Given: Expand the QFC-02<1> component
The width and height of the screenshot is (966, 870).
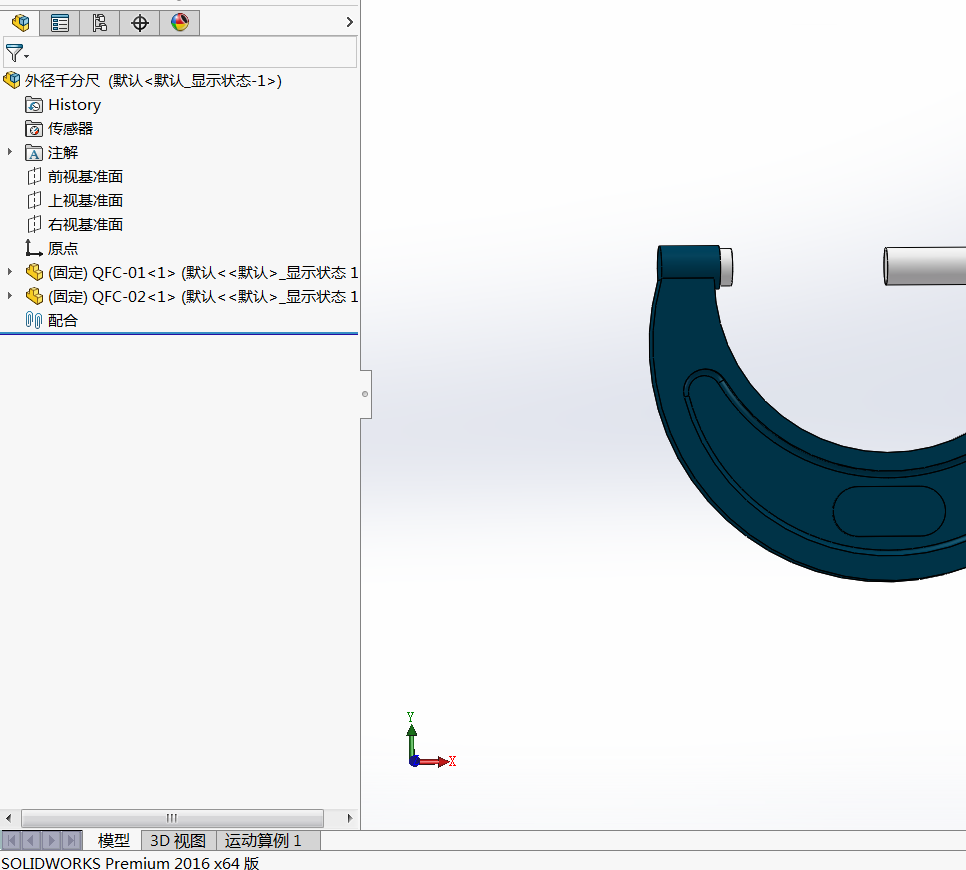Looking at the screenshot, I should (9, 296).
